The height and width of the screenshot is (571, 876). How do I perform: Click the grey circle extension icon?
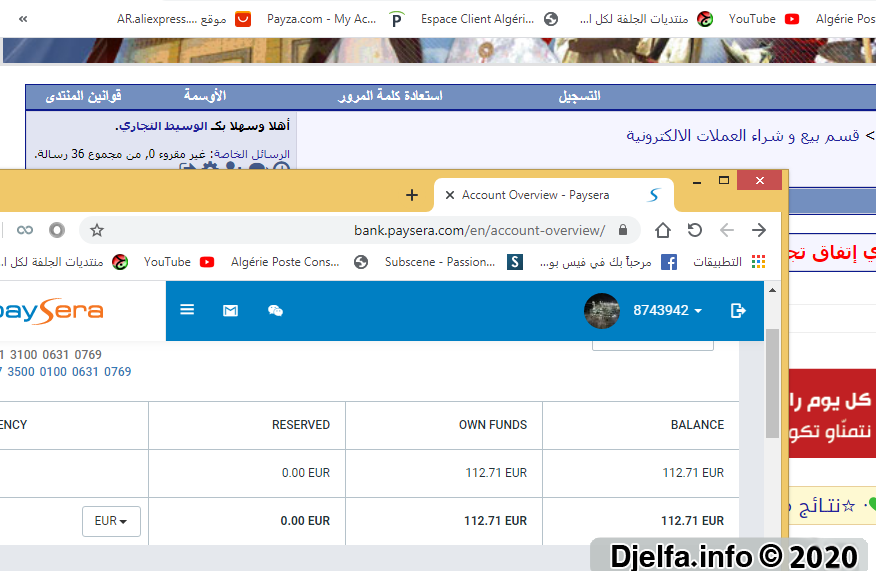(57, 230)
